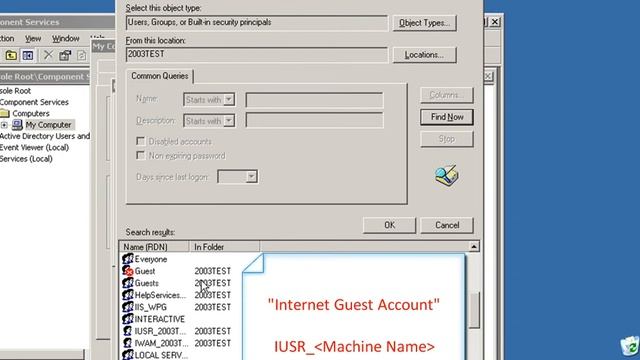Click the My Computer icon in console tree
The width and height of the screenshot is (640, 360).
(17, 124)
